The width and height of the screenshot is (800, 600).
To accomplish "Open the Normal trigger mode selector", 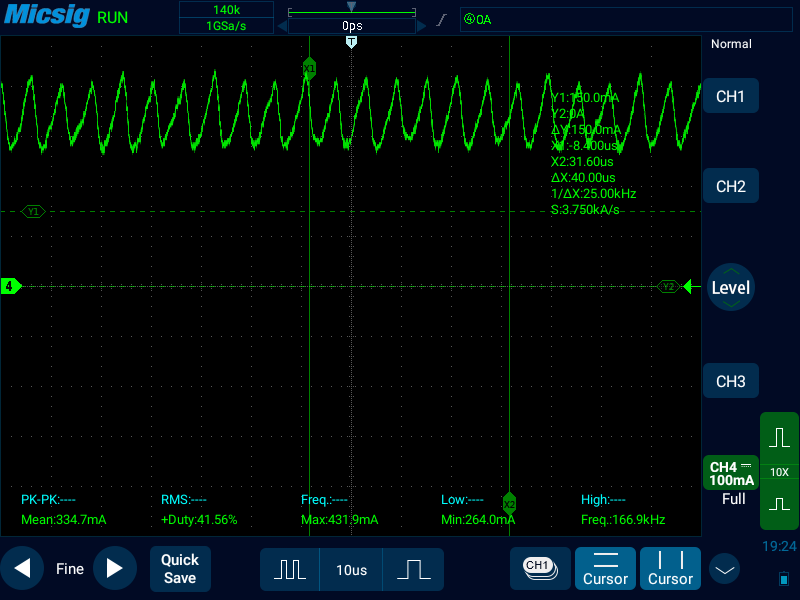I will 731,44.
